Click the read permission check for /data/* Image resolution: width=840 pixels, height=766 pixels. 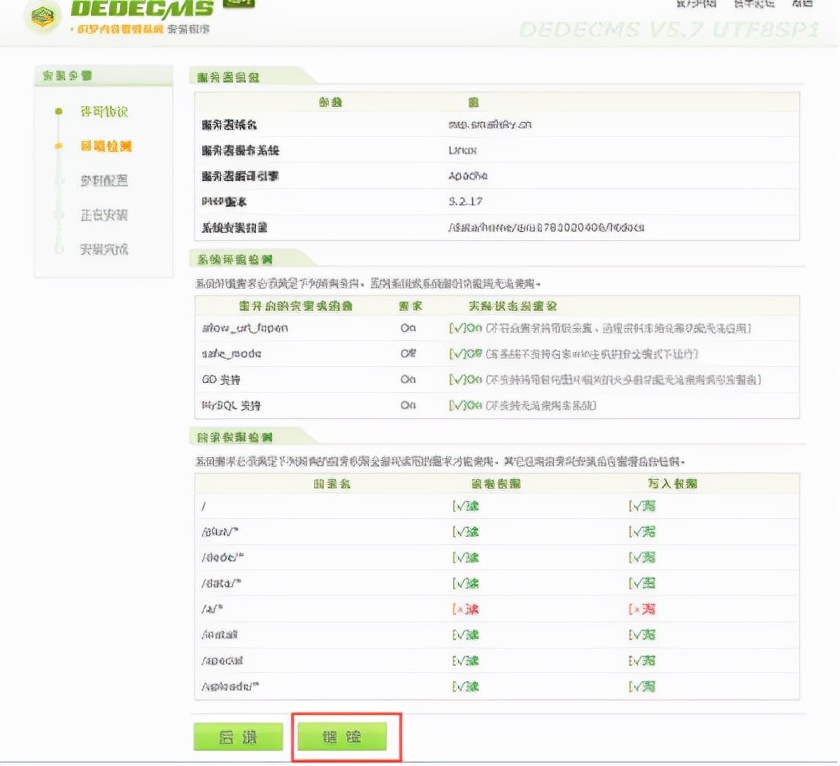click(465, 583)
